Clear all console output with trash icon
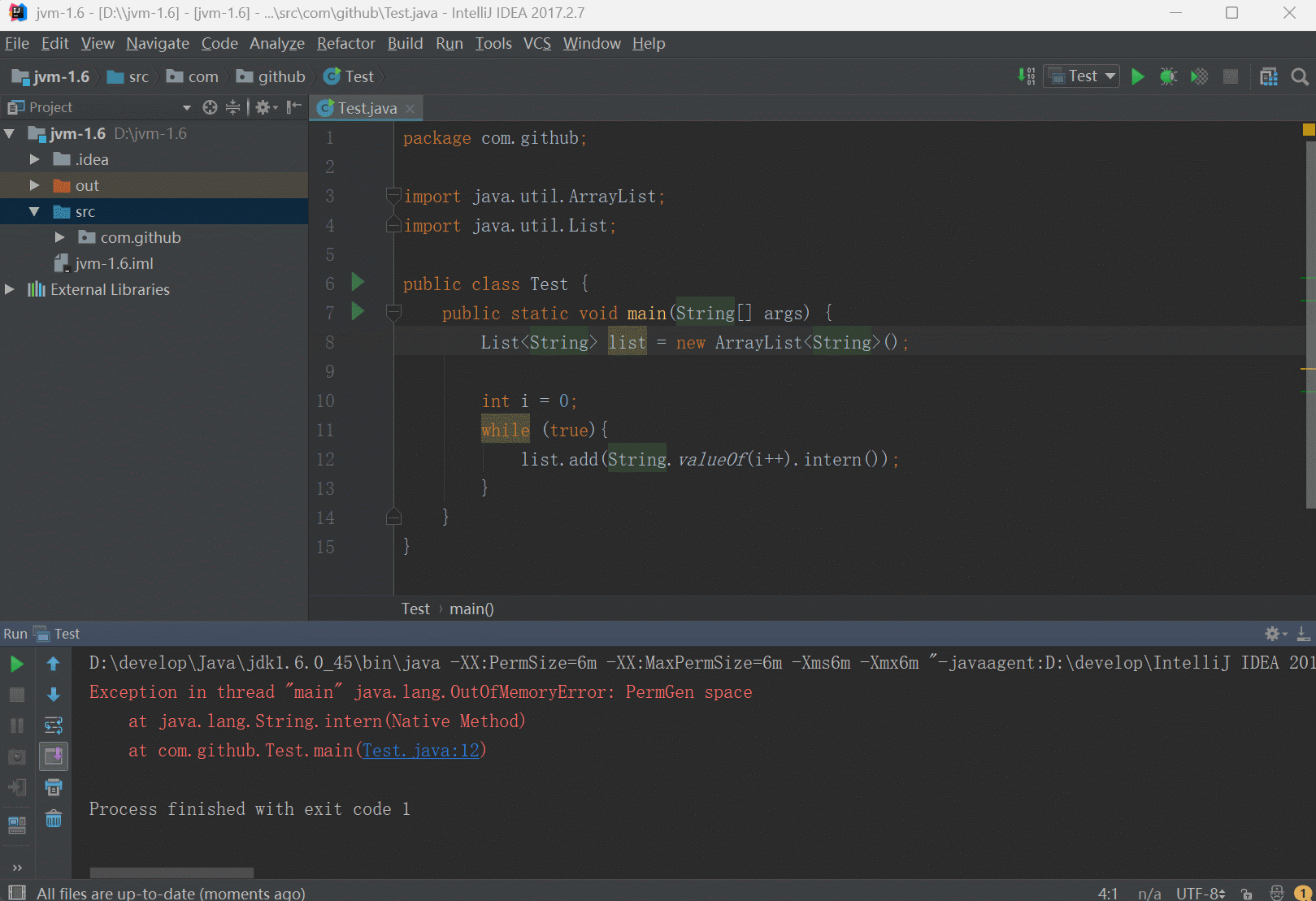 54,818
